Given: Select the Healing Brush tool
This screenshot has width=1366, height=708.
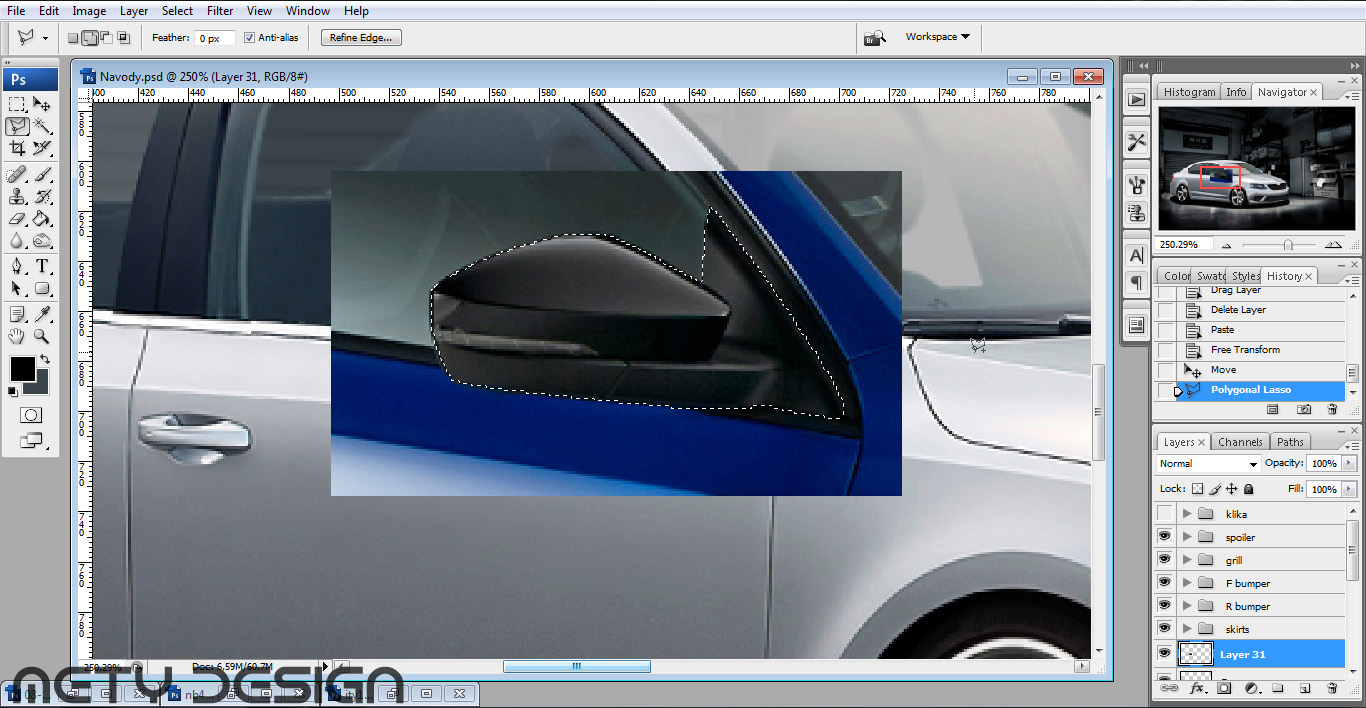Looking at the screenshot, I should pos(17,175).
